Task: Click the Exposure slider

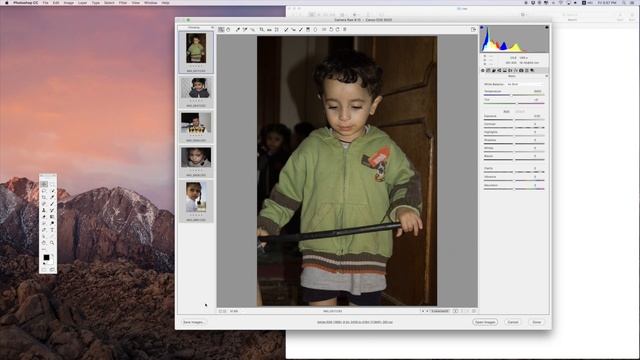Action: point(514,120)
